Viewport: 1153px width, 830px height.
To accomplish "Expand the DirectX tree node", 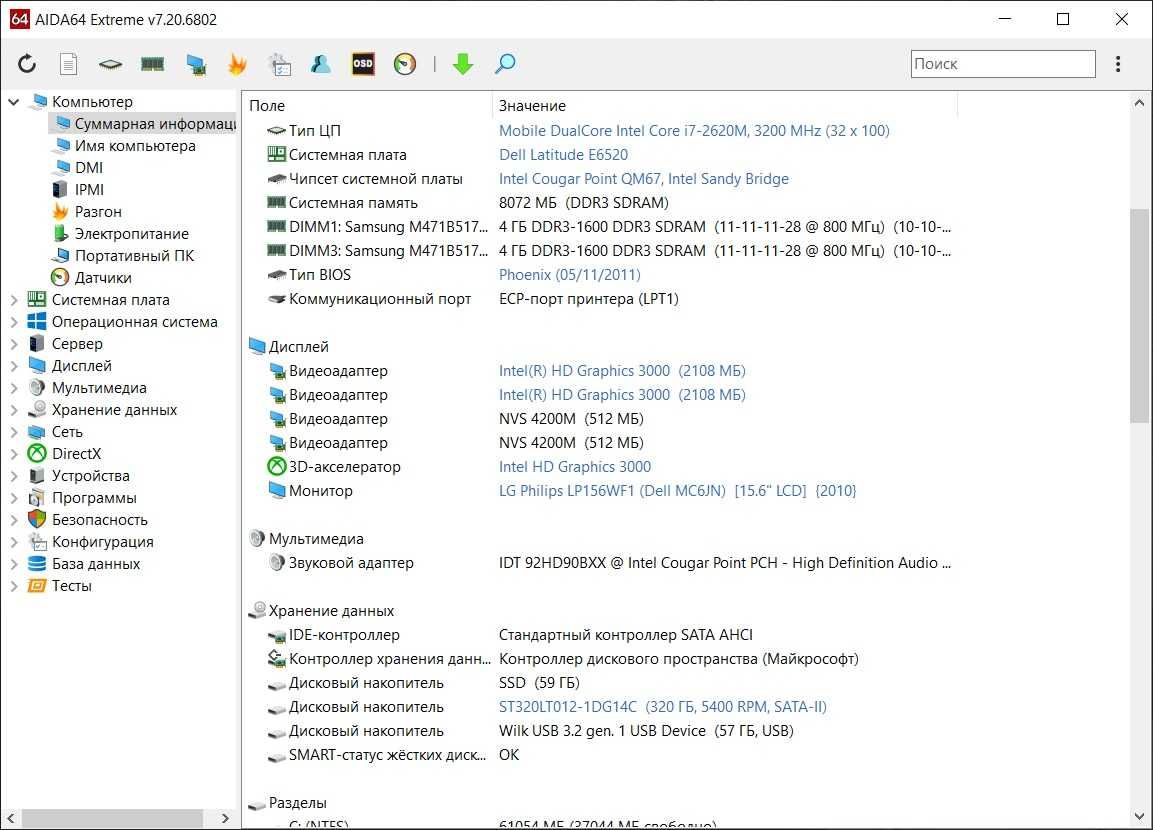I will coord(13,454).
